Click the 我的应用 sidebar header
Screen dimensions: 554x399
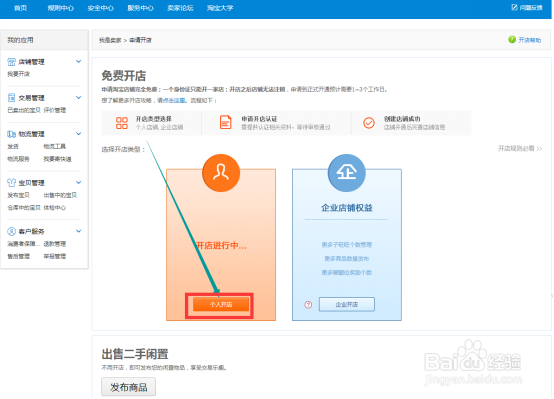[x=20, y=40]
